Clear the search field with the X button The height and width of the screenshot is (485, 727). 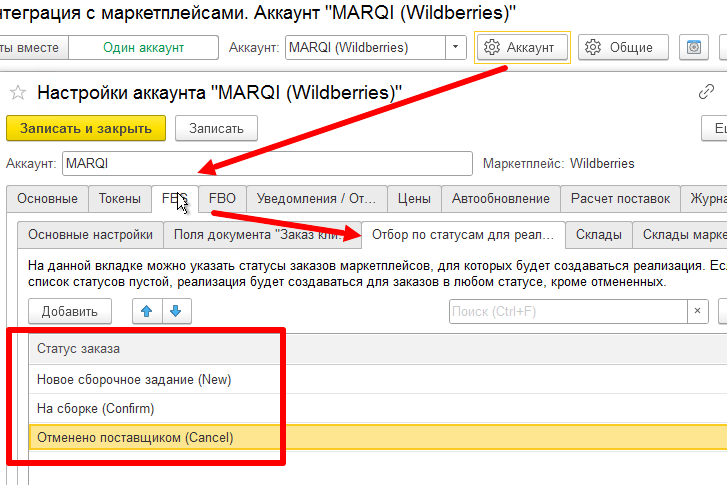tap(697, 312)
